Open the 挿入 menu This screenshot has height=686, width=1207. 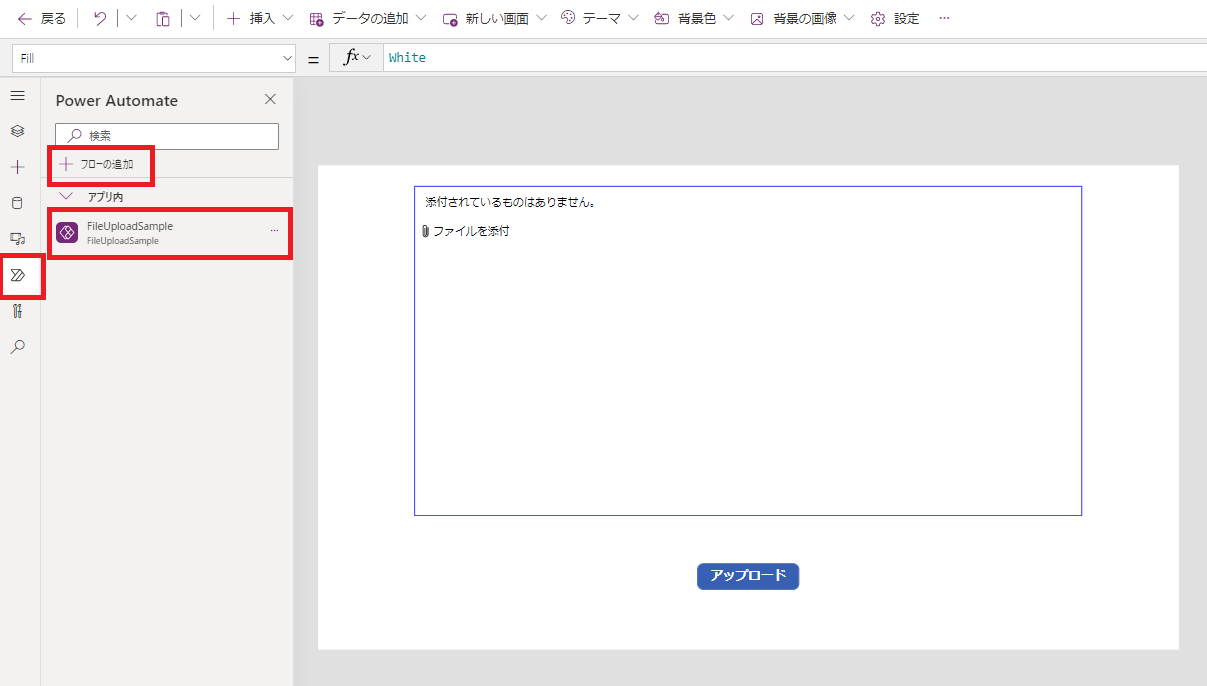(x=260, y=18)
